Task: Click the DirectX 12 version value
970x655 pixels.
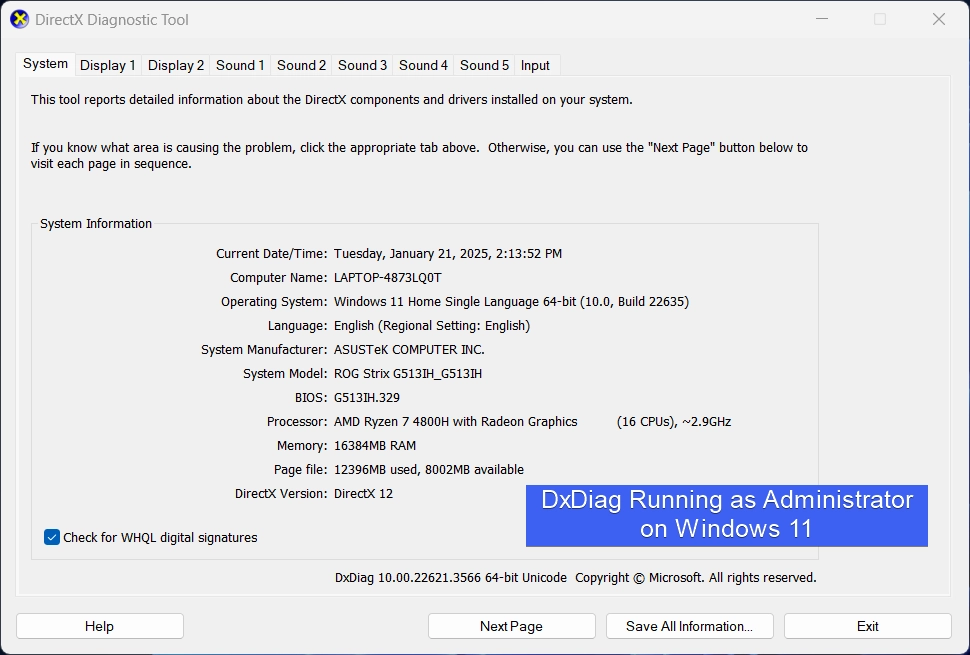Action: coord(364,494)
